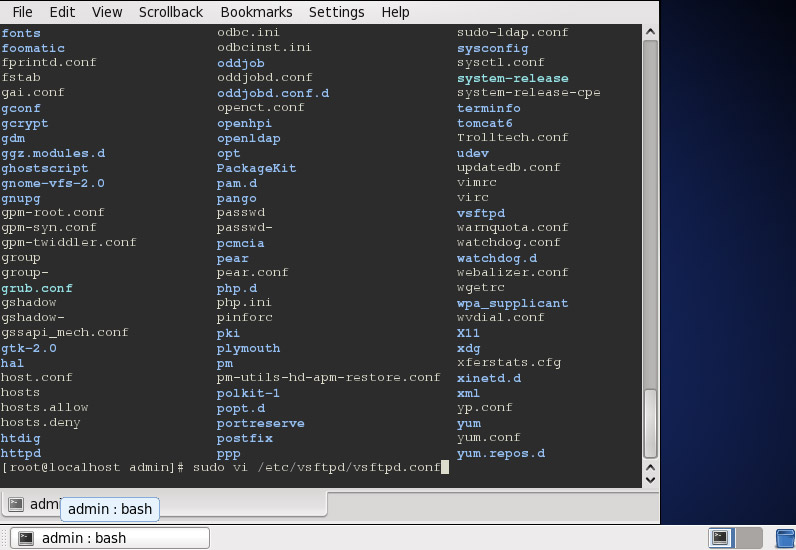The width and height of the screenshot is (796, 550).
Task: Click the xferstats.cfg file name
Action: tap(509, 363)
